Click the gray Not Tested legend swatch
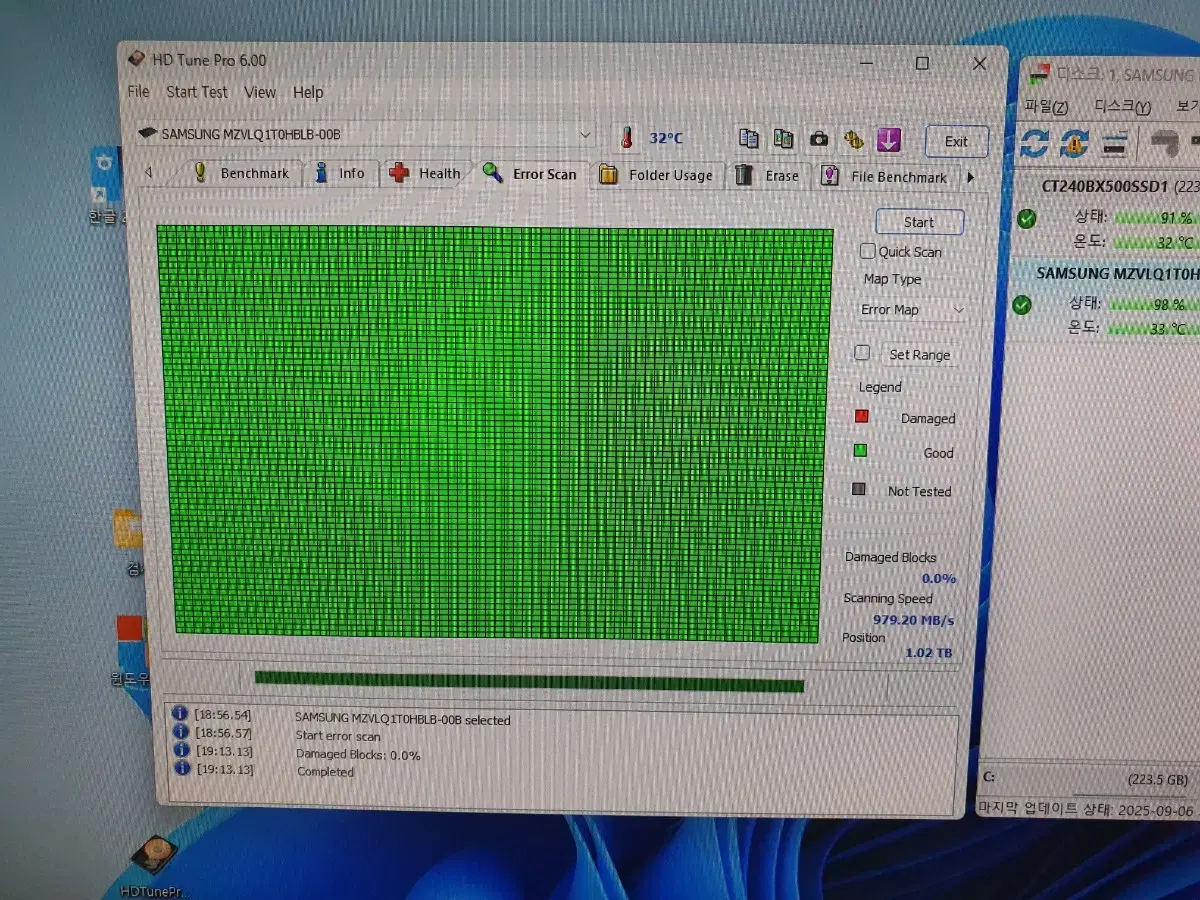 click(858, 489)
